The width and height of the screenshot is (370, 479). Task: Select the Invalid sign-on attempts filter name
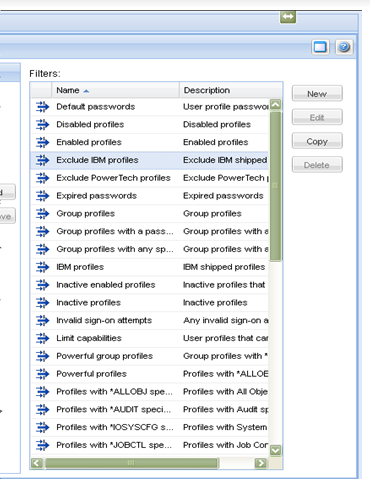pyautogui.click(x=104, y=320)
